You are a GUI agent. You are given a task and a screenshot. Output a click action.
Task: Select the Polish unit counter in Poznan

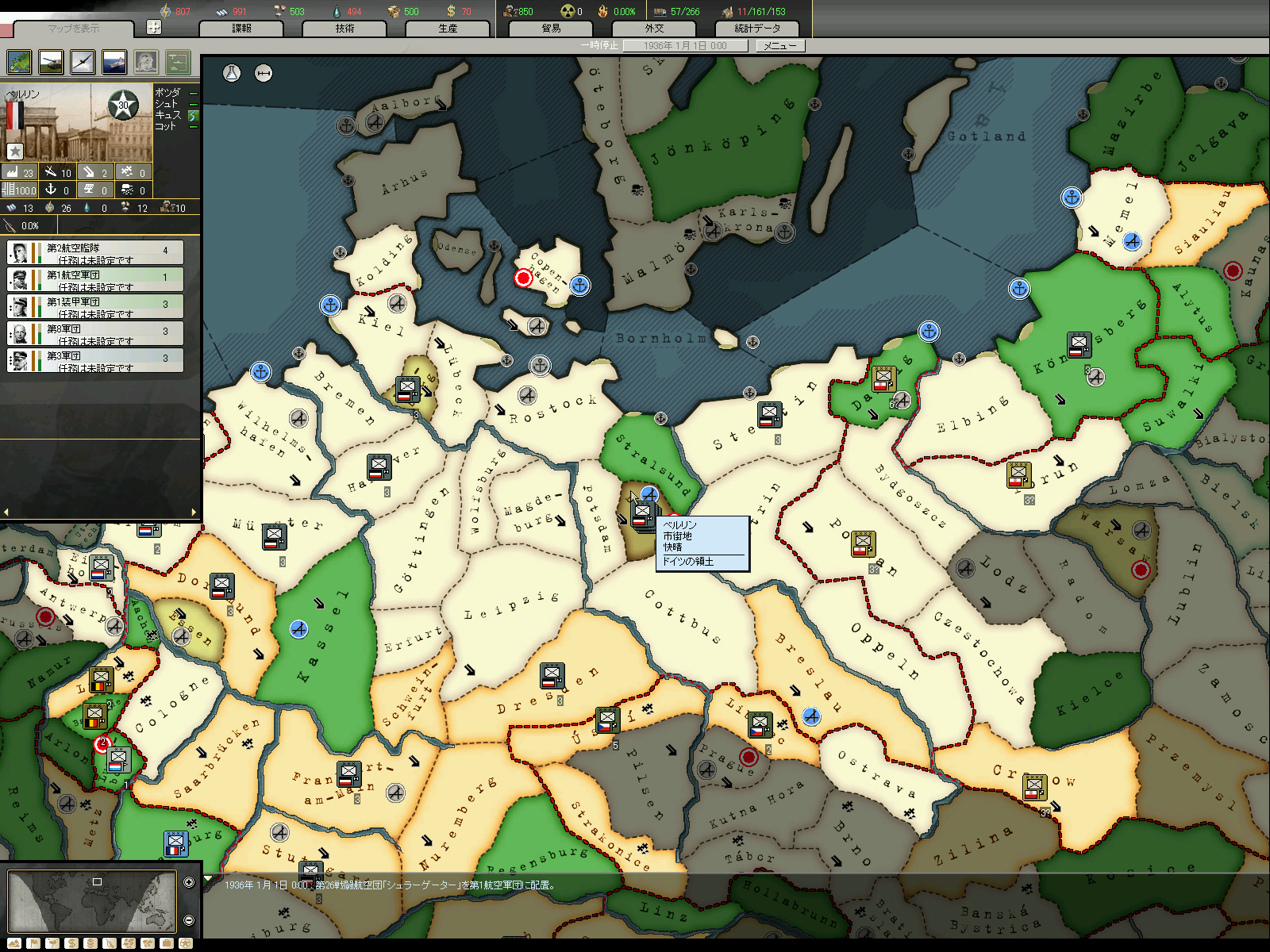point(863,544)
